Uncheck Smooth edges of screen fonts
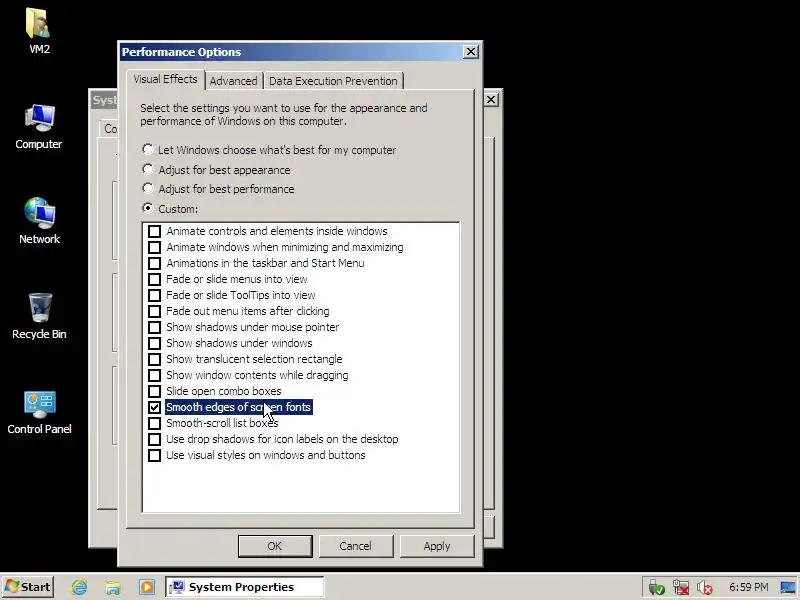This screenshot has height=600, width=800. click(155, 407)
